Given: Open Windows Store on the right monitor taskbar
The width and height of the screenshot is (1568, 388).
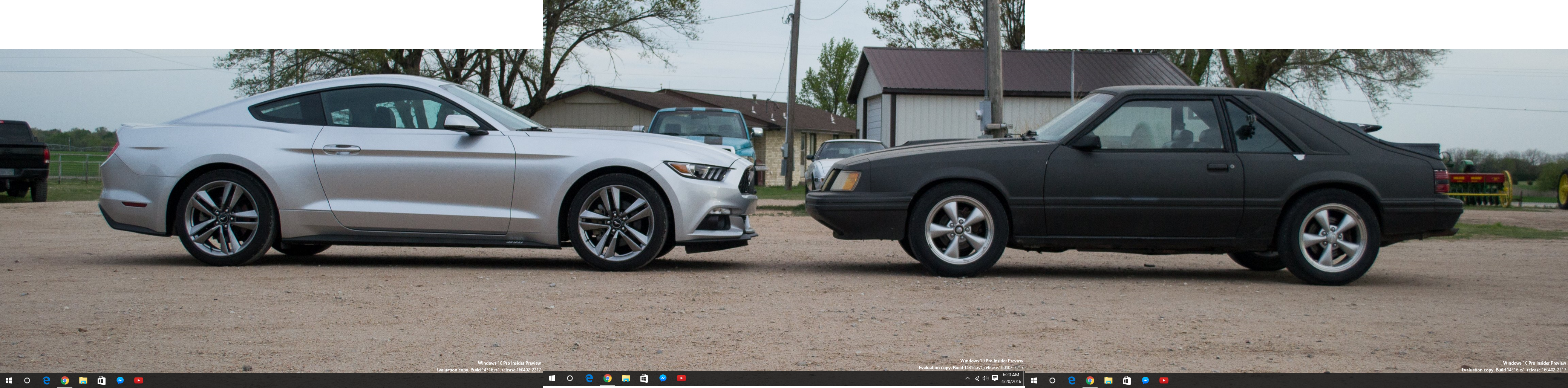Looking at the screenshot, I should (1127, 380).
